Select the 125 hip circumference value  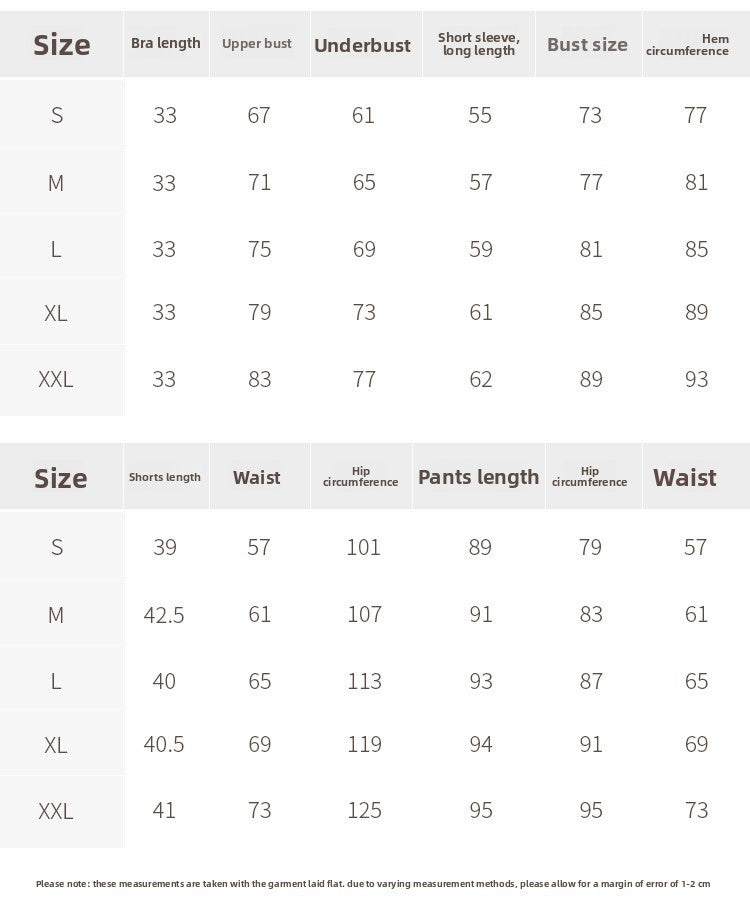pyautogui.click(x=364, y=810)
